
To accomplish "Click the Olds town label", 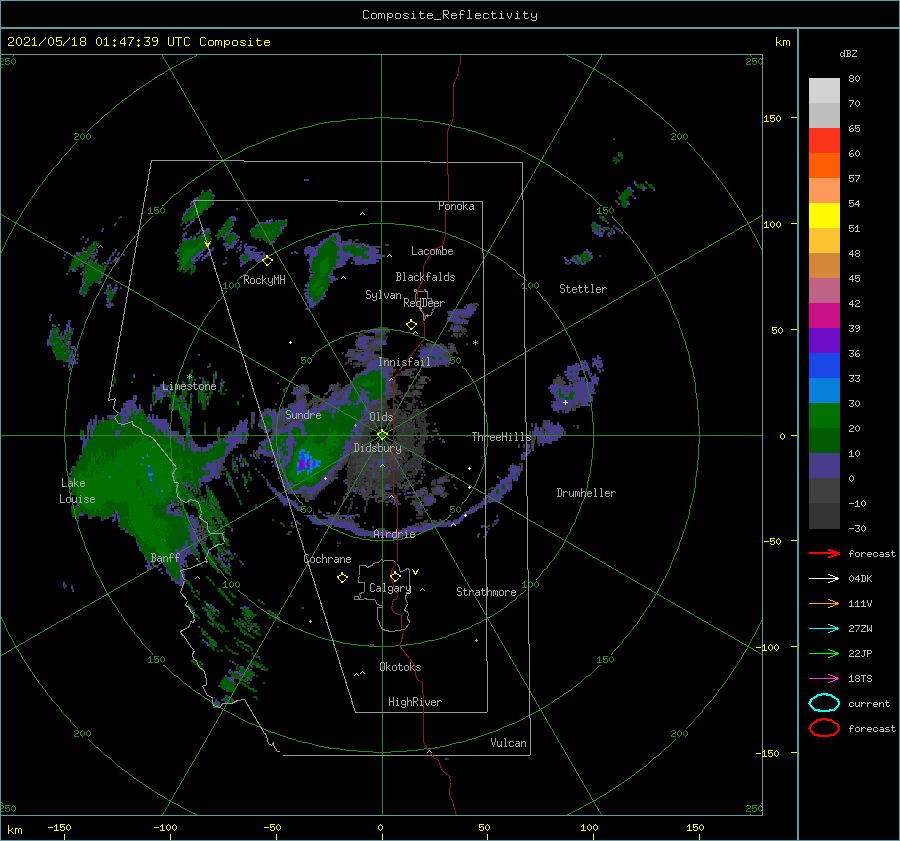I will [x=381, y=416].
